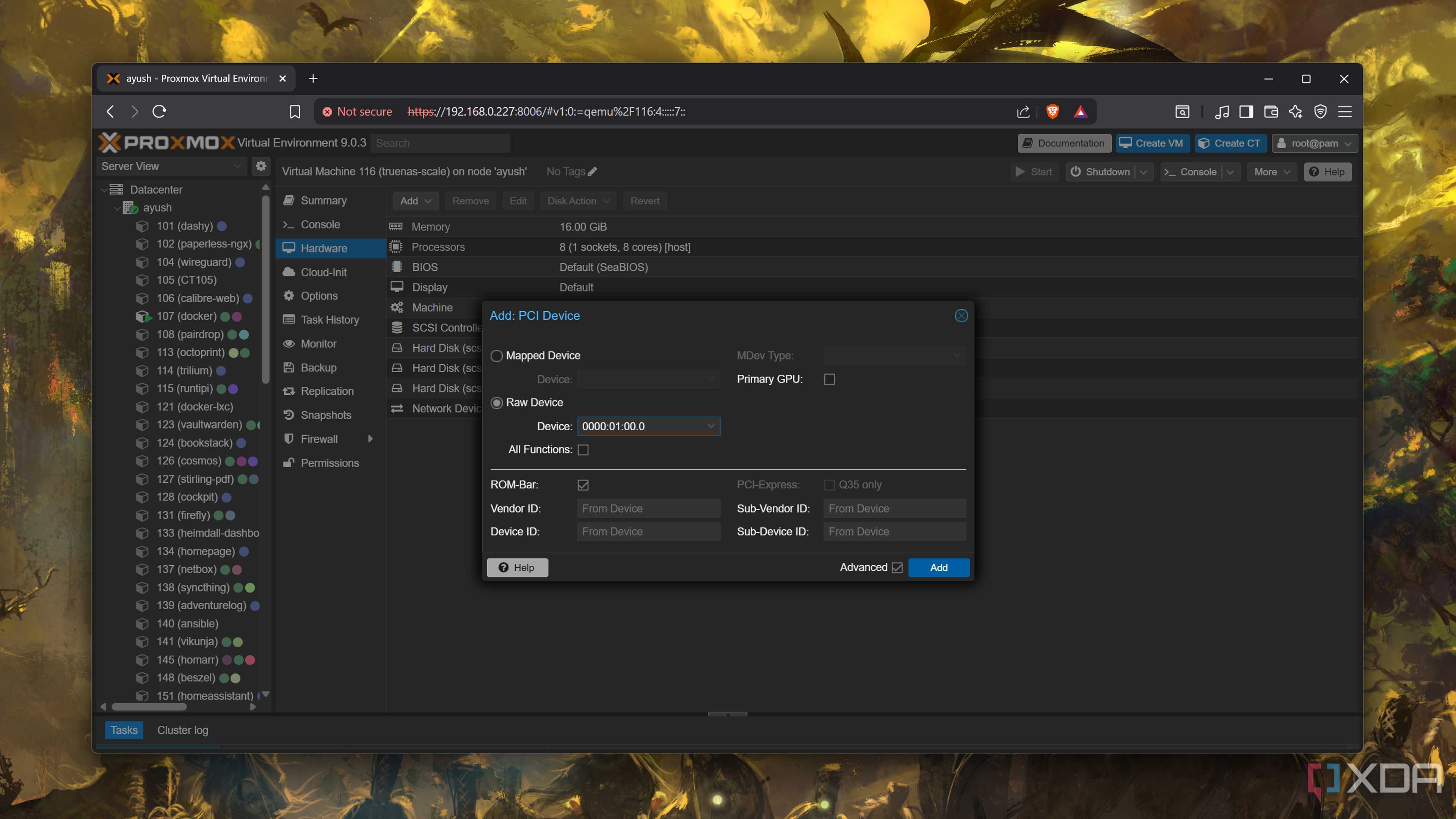Click the share icon in address bar
Screen dimensions: 1456x819
(1023, 111)
